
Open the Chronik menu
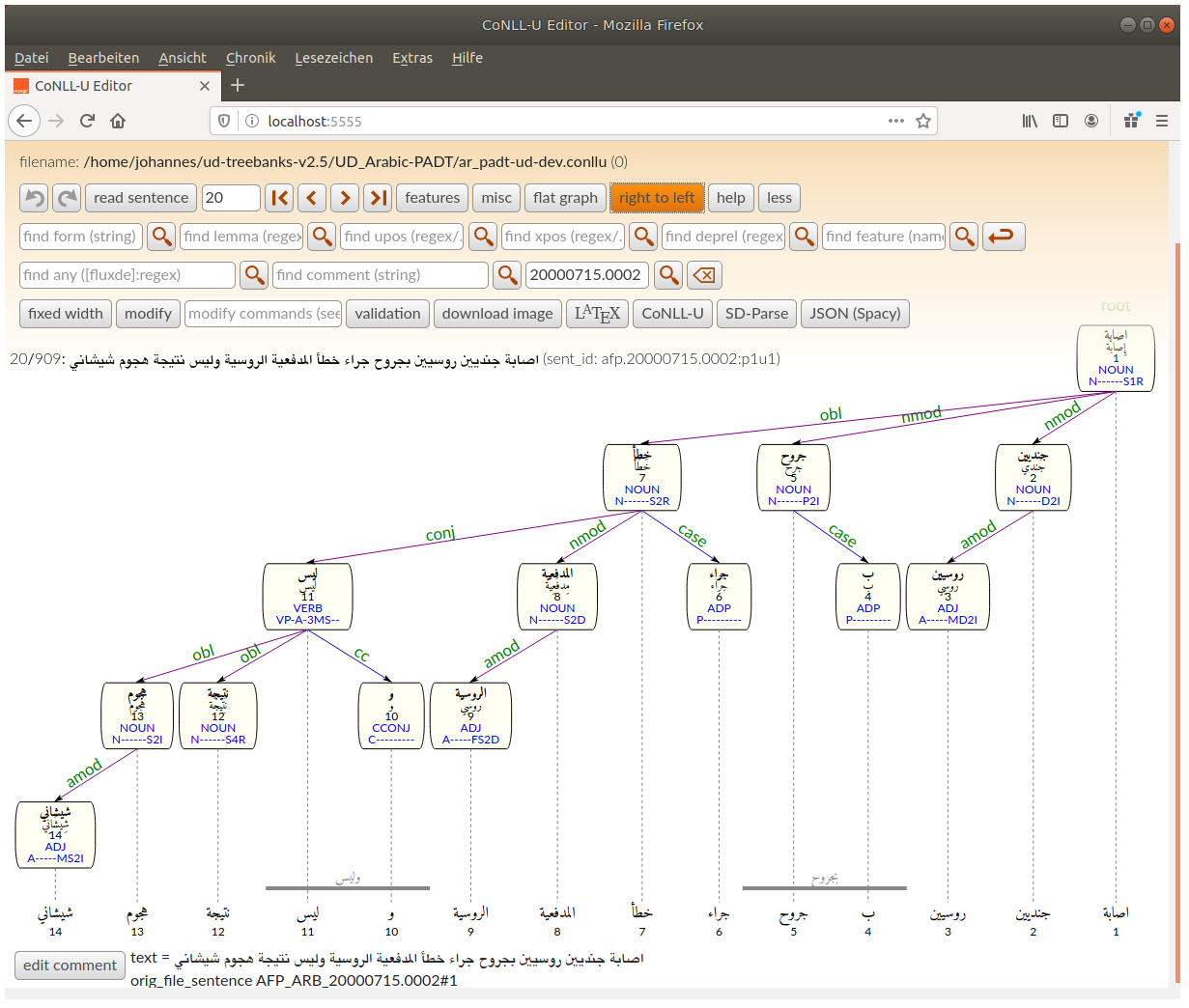251,58
